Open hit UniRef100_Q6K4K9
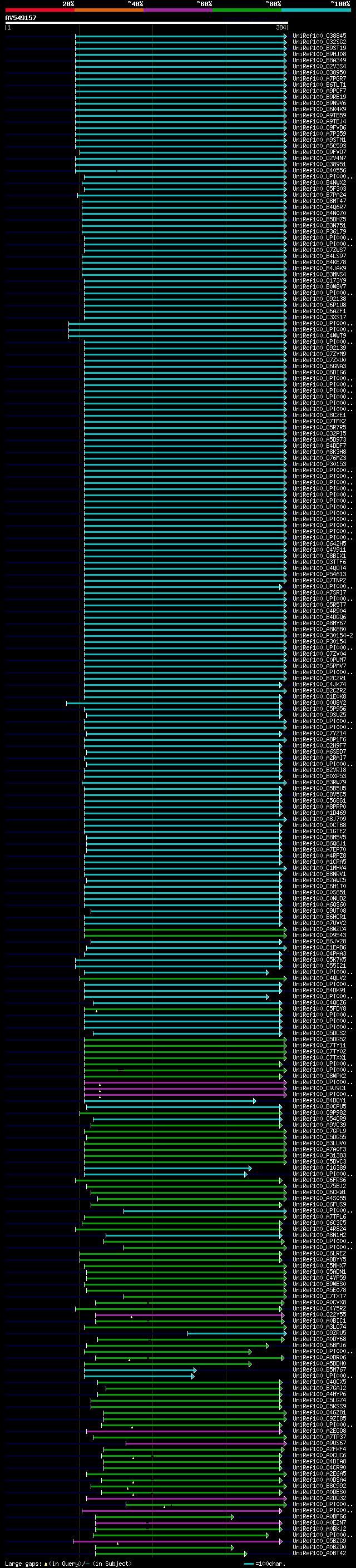 pos(319,110)
